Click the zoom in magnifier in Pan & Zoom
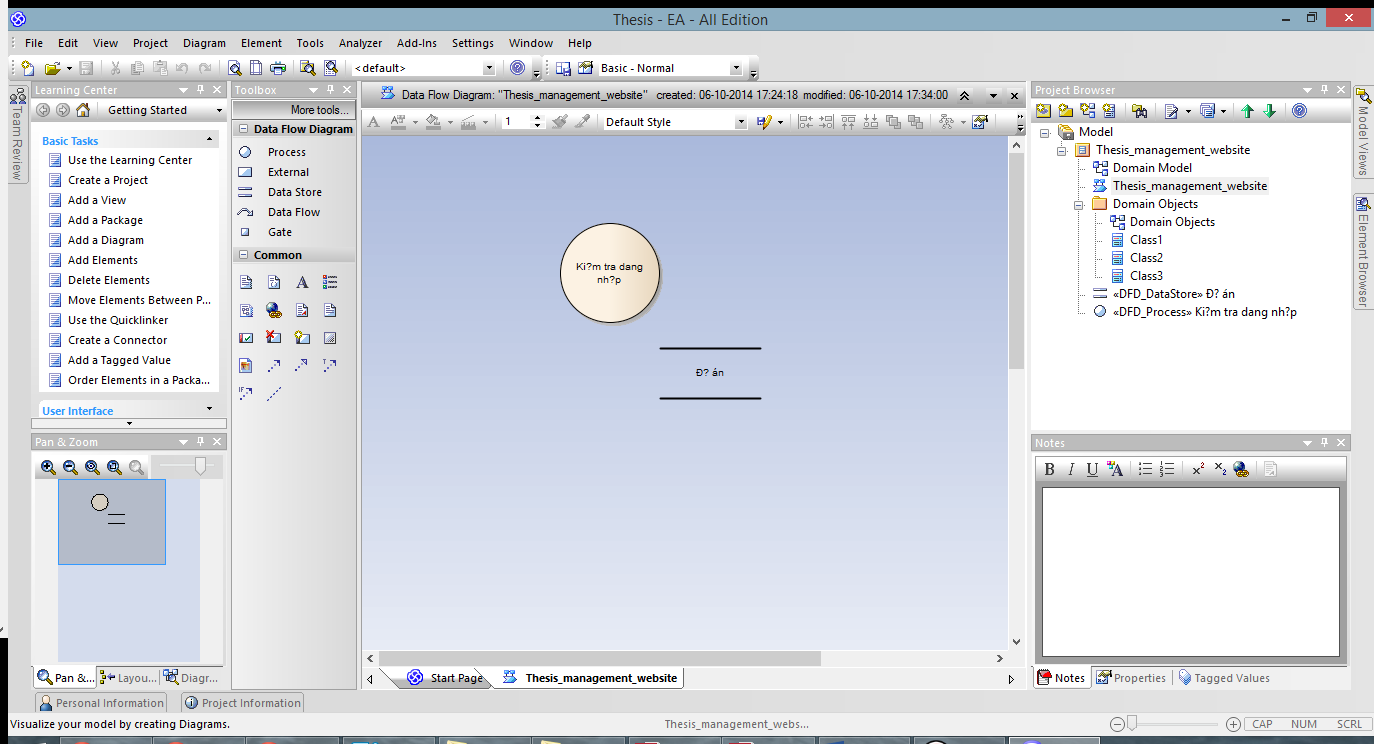 (x=48, y=467)
